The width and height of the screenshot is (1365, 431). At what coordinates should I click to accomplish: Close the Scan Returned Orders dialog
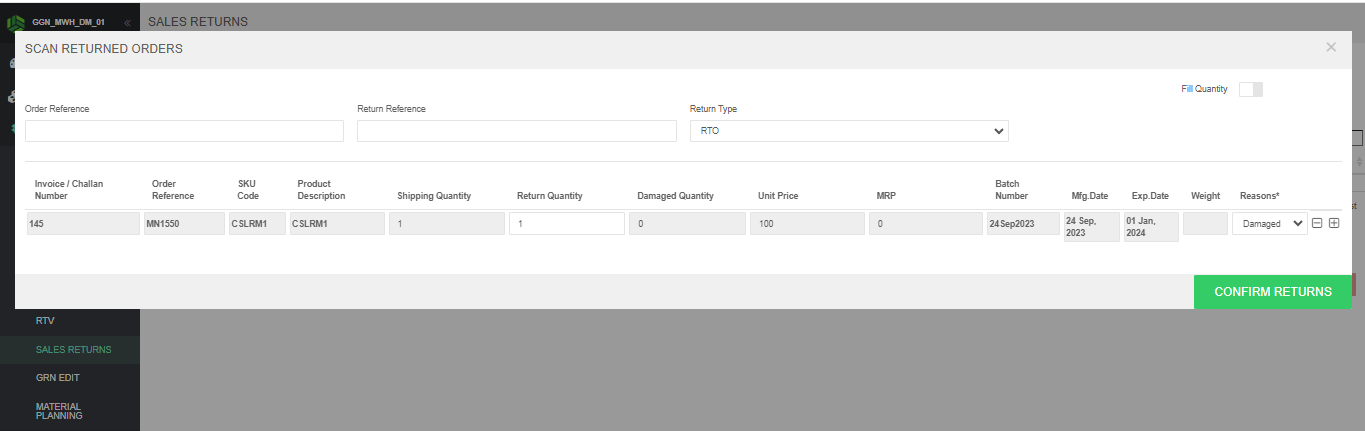coord(1331,47)
